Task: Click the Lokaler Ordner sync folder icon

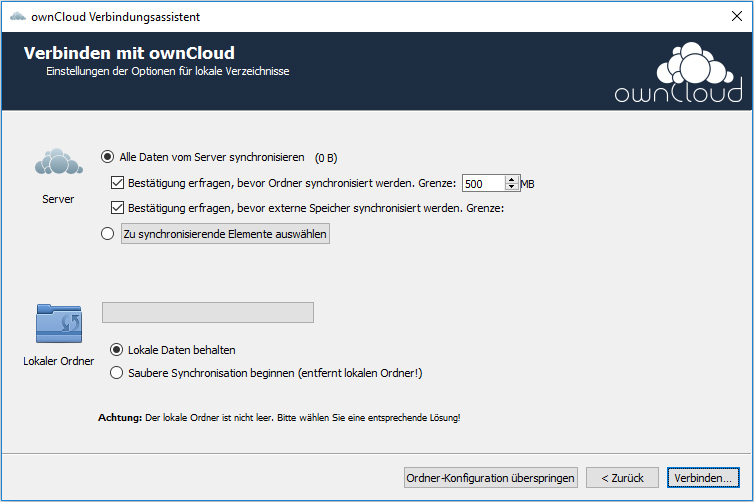Action: click(x=59, y=323)
